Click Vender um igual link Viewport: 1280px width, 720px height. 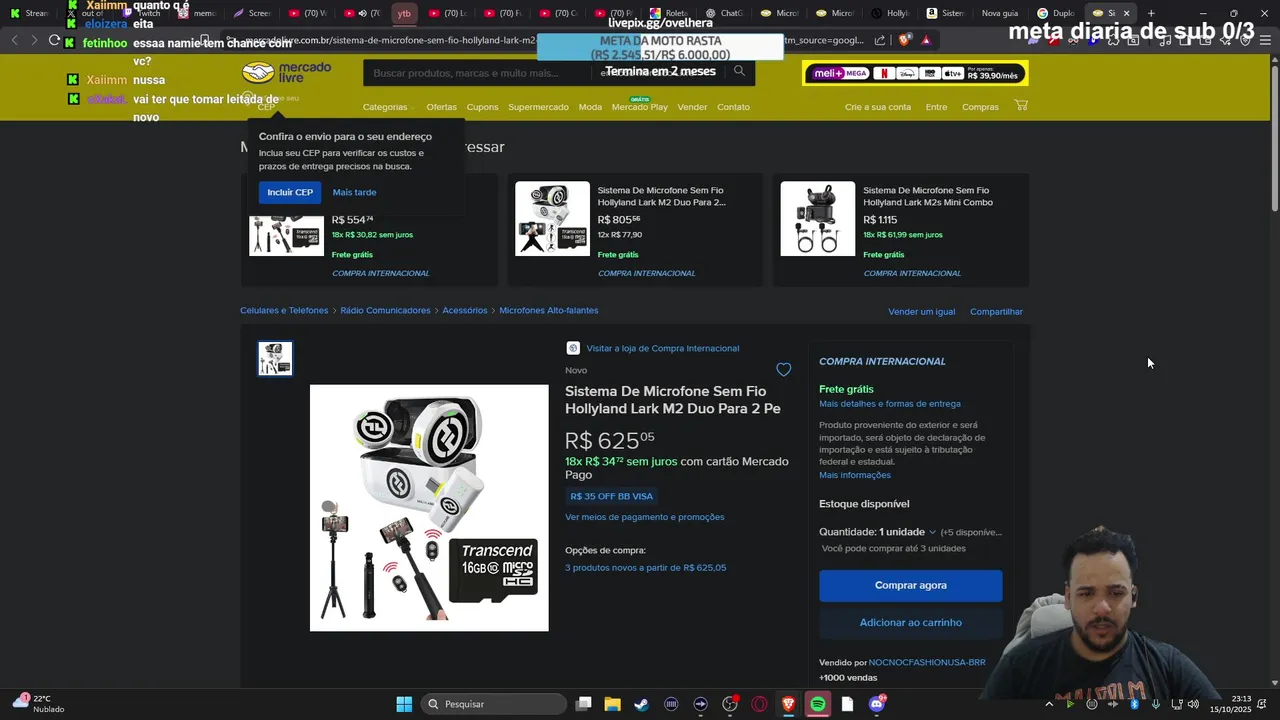tap(921, 311)
